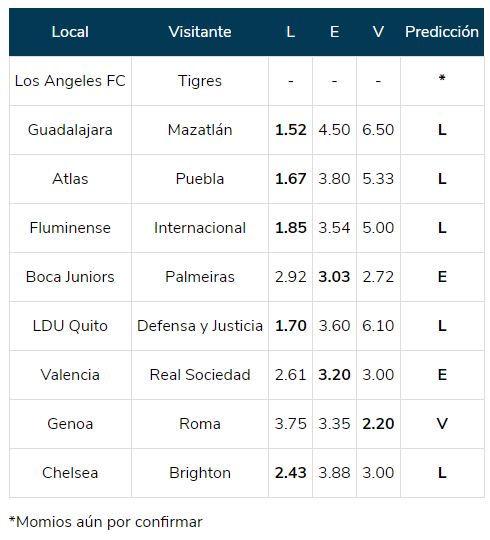Screen dimensions: 490x540
Task: Click the 3.88 draw odds for Brighton match
Action: point(334,473)
